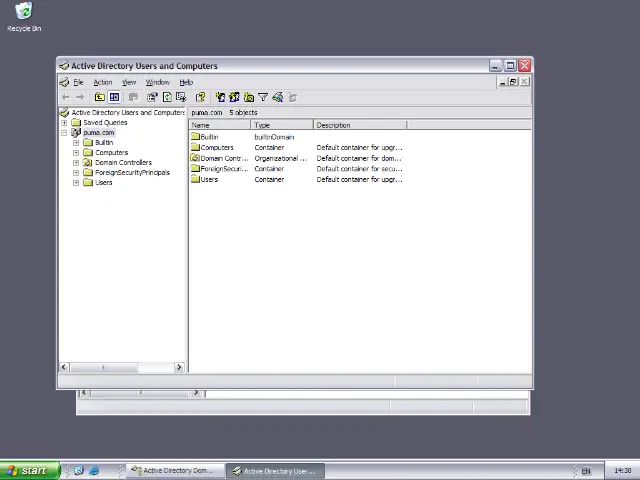Image resolution: width=640 pixels, height=480 pixels.
Task: Open filter options with the funnel icon
Action: [x=263, y=97]
